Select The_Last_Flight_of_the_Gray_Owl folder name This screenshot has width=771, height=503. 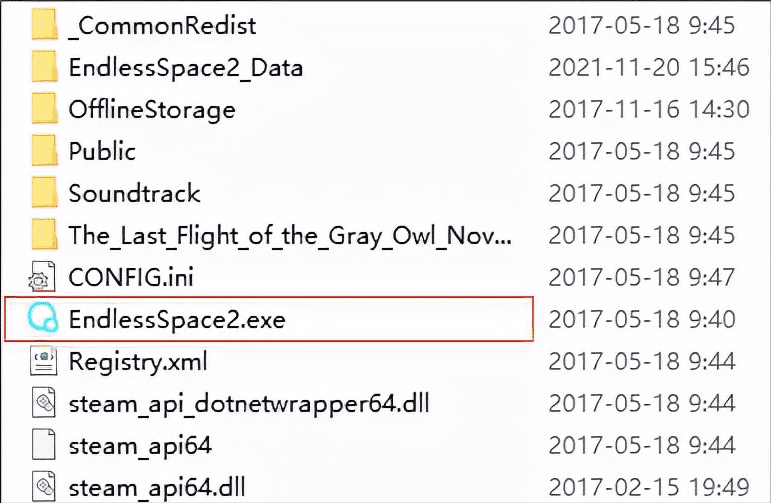pyautogui.click(x=290, y=236)
